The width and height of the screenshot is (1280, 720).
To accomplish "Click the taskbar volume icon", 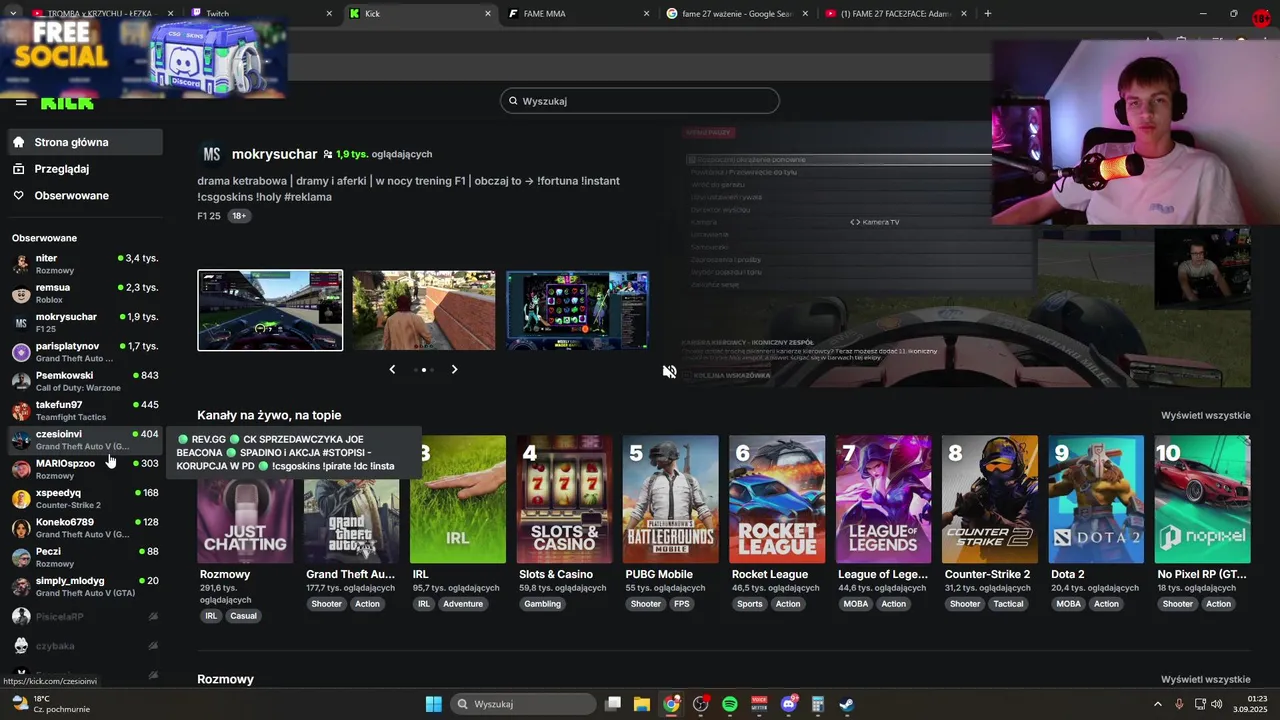I will point(1217,704).
